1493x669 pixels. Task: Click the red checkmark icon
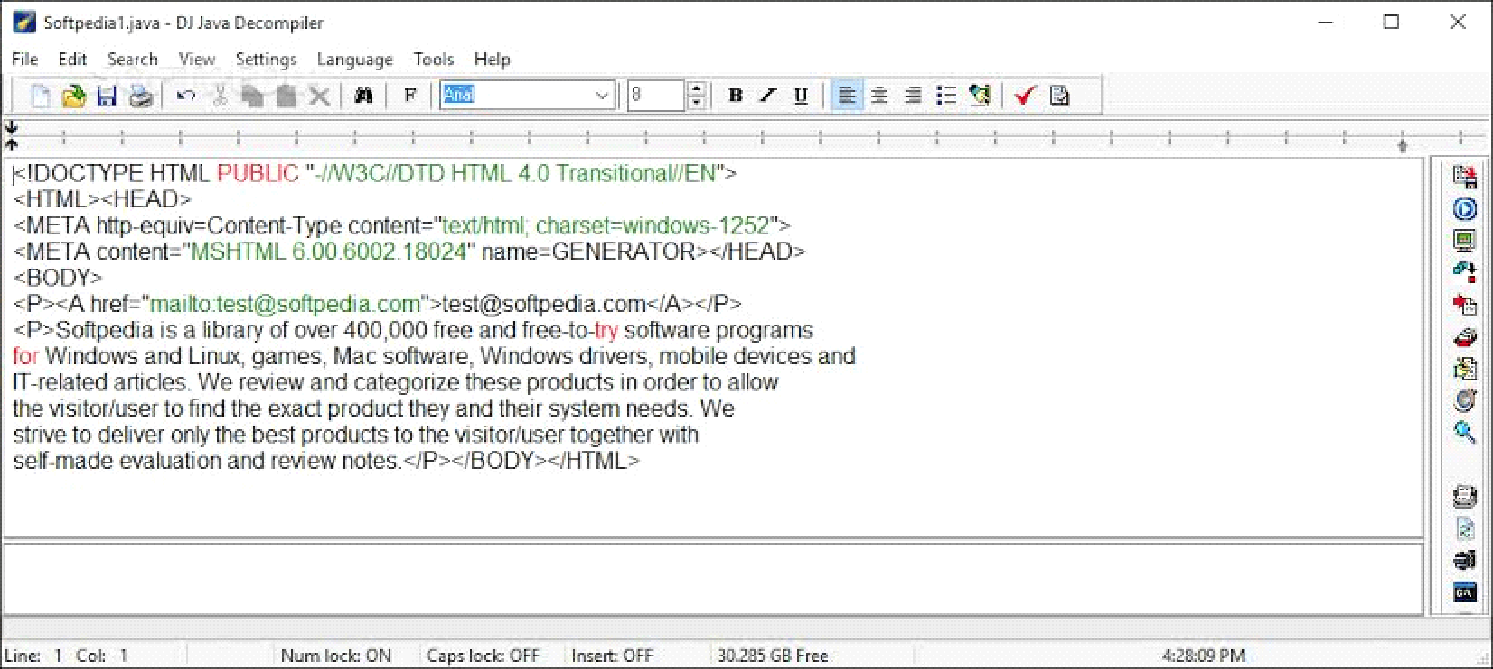(x=1025, y=96)
